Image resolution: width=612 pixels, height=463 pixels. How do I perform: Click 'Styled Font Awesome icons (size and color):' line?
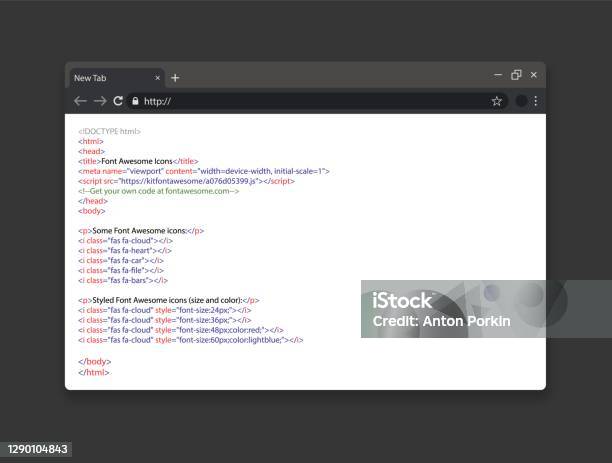[169, 300]
